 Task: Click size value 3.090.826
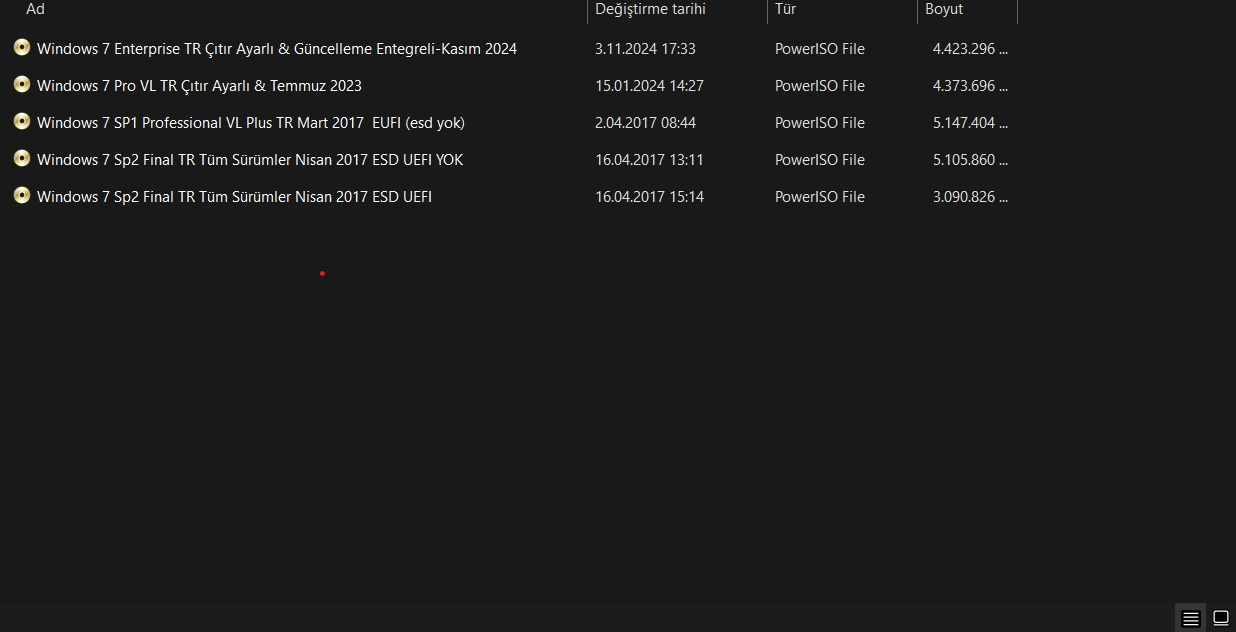(970, 196)
